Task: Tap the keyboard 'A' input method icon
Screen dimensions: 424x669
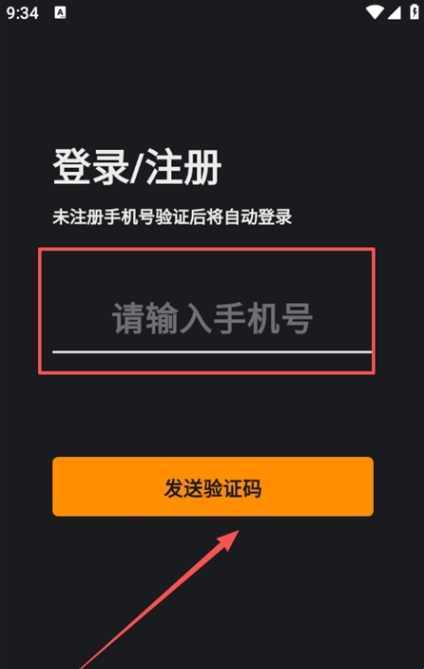Action: pos(60,13)
